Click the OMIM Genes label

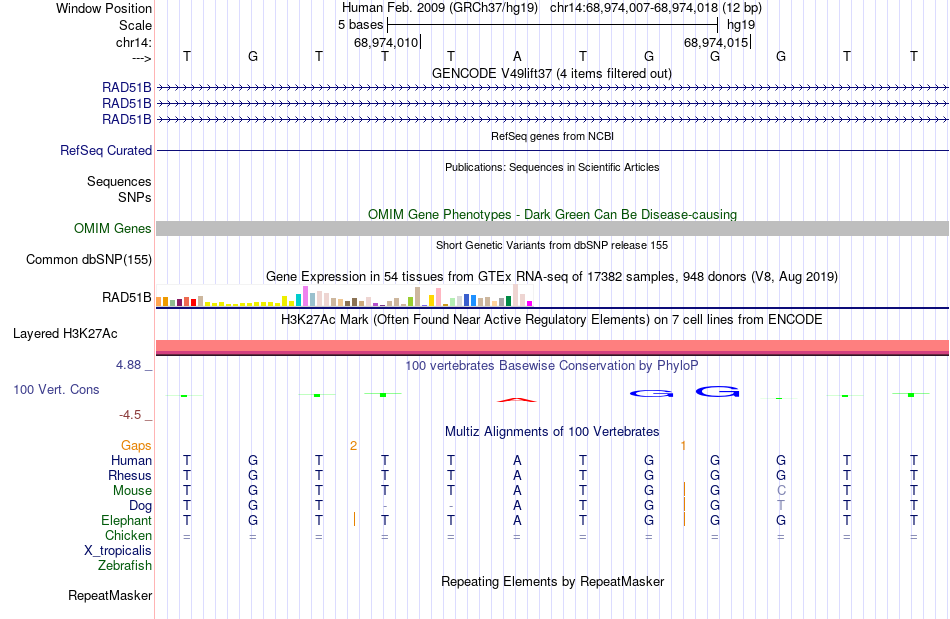(x=112, y=228)
